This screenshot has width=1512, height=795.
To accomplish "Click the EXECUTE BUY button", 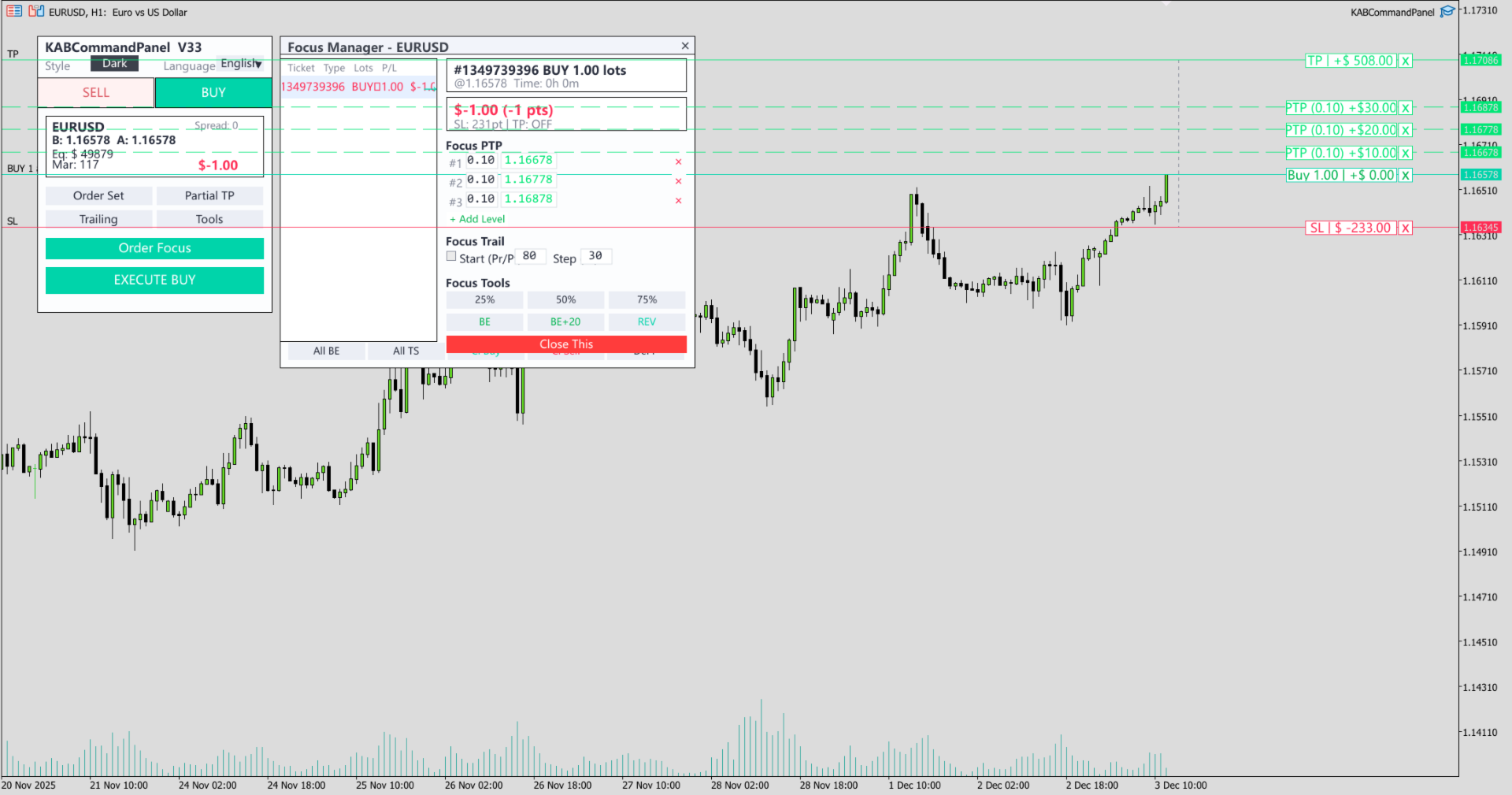I will click(x=154, y=280).
